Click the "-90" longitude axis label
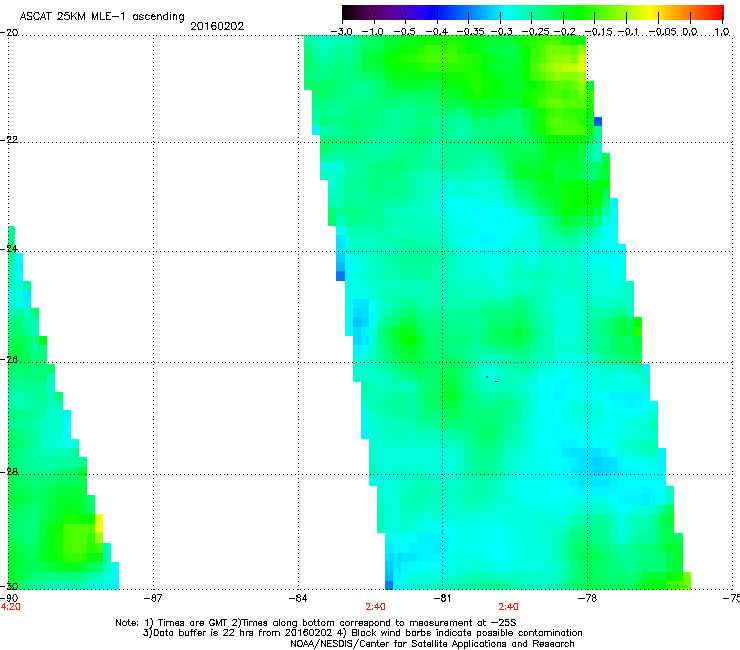The height and width of the screenshot is (650, 740). click(9, 599)
